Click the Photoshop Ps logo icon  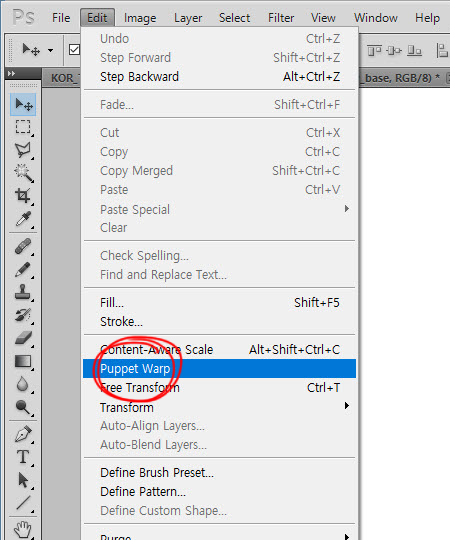point(23,17)
